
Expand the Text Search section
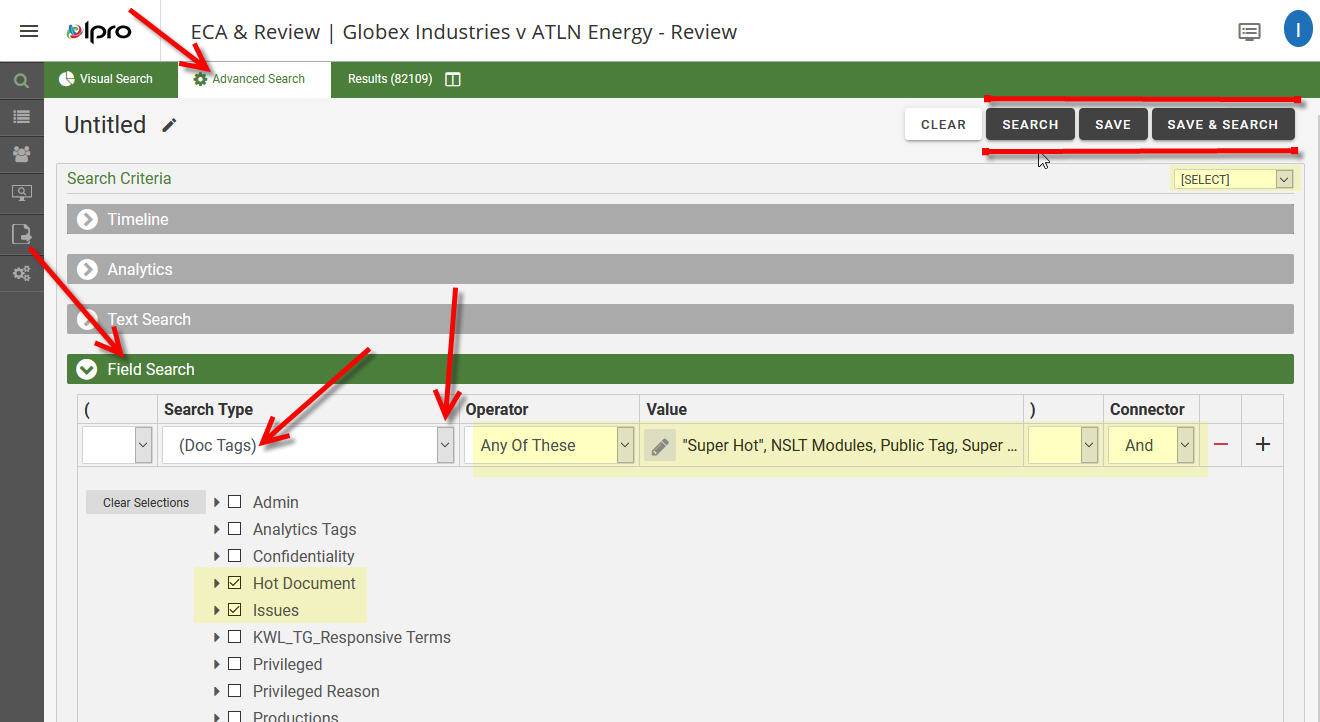click(x=680, y=319)
